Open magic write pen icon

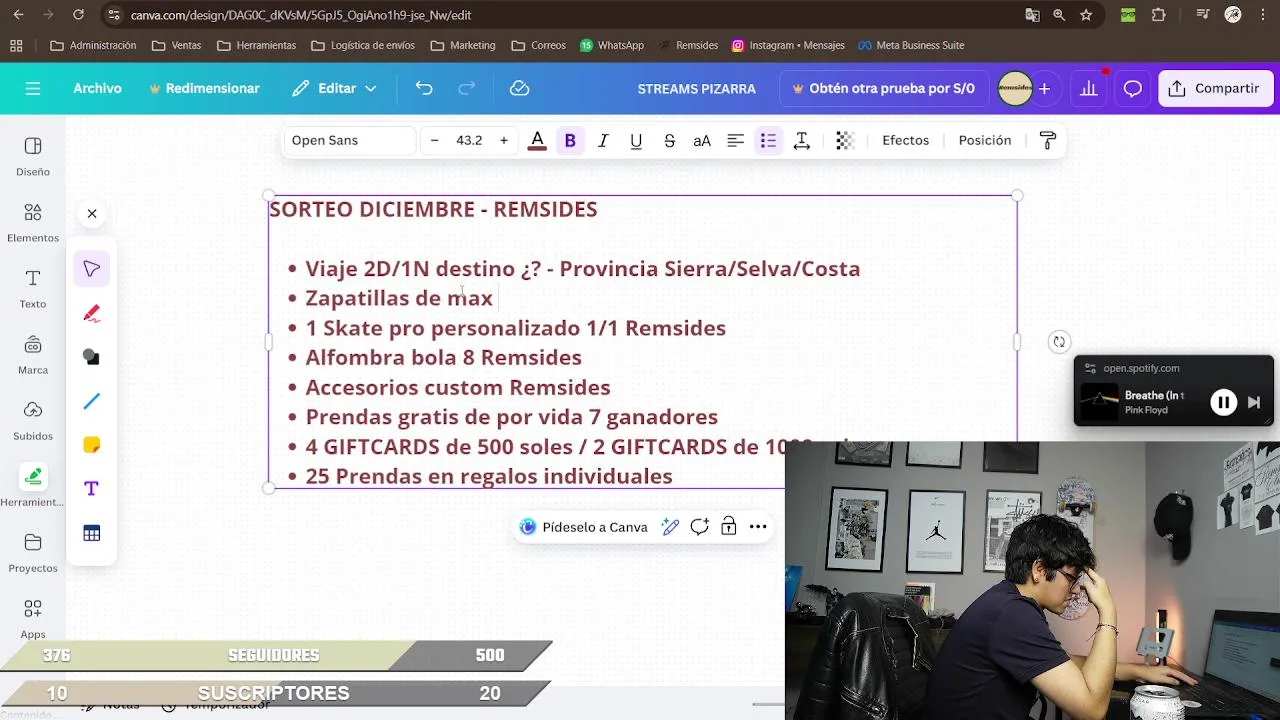pos(670,527)
